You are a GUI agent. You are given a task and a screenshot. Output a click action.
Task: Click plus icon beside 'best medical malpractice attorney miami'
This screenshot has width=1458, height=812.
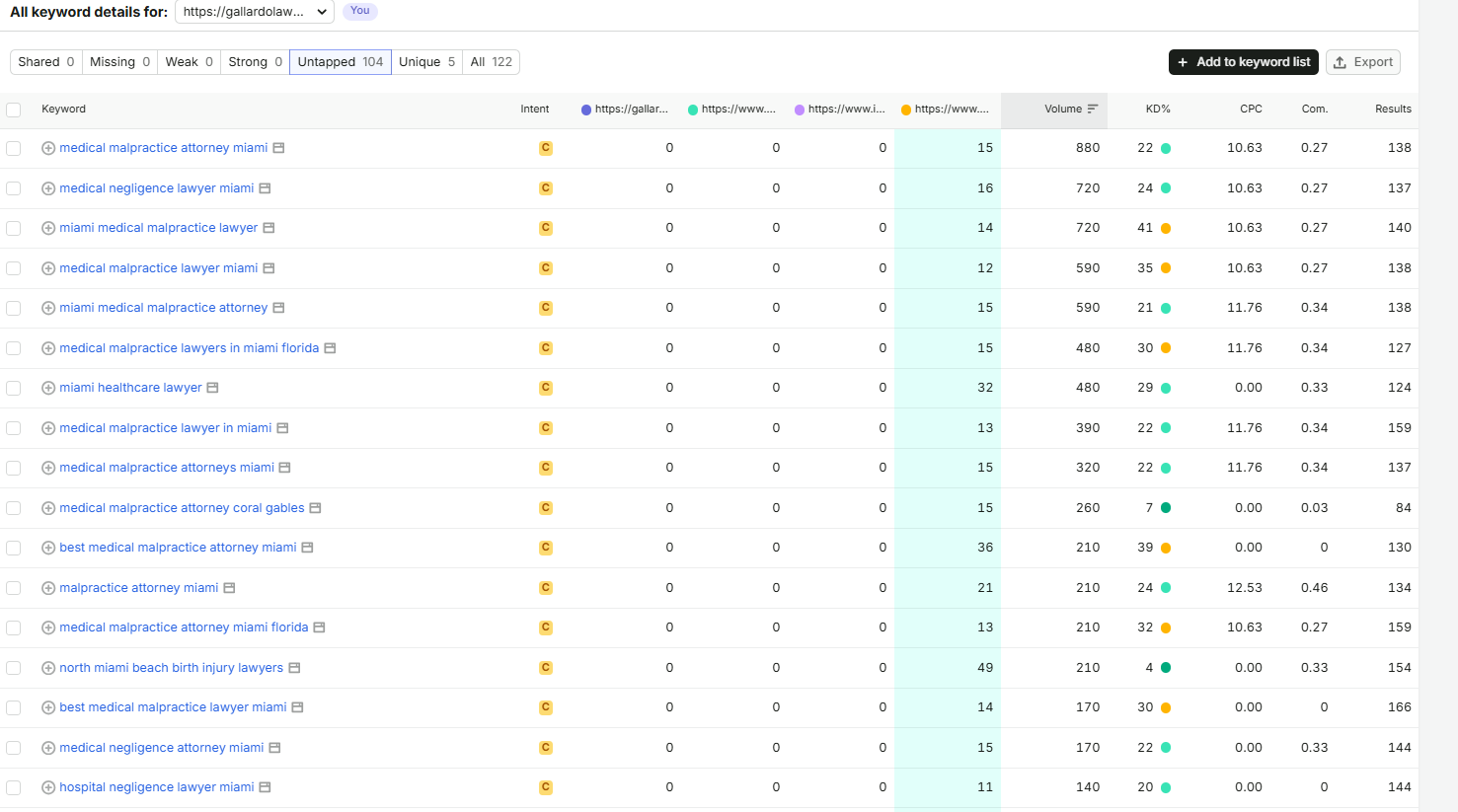[48, 548]
